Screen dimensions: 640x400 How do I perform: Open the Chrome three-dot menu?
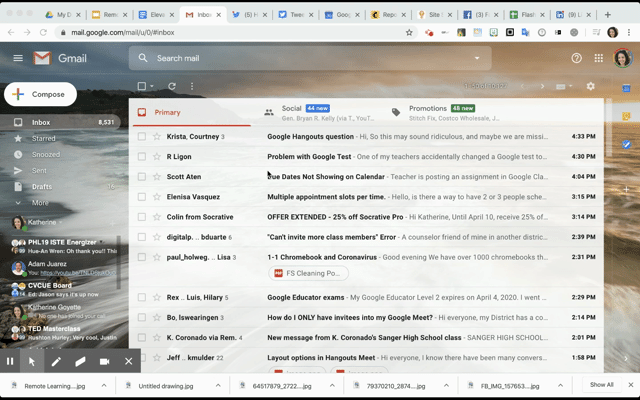point(629,33)
